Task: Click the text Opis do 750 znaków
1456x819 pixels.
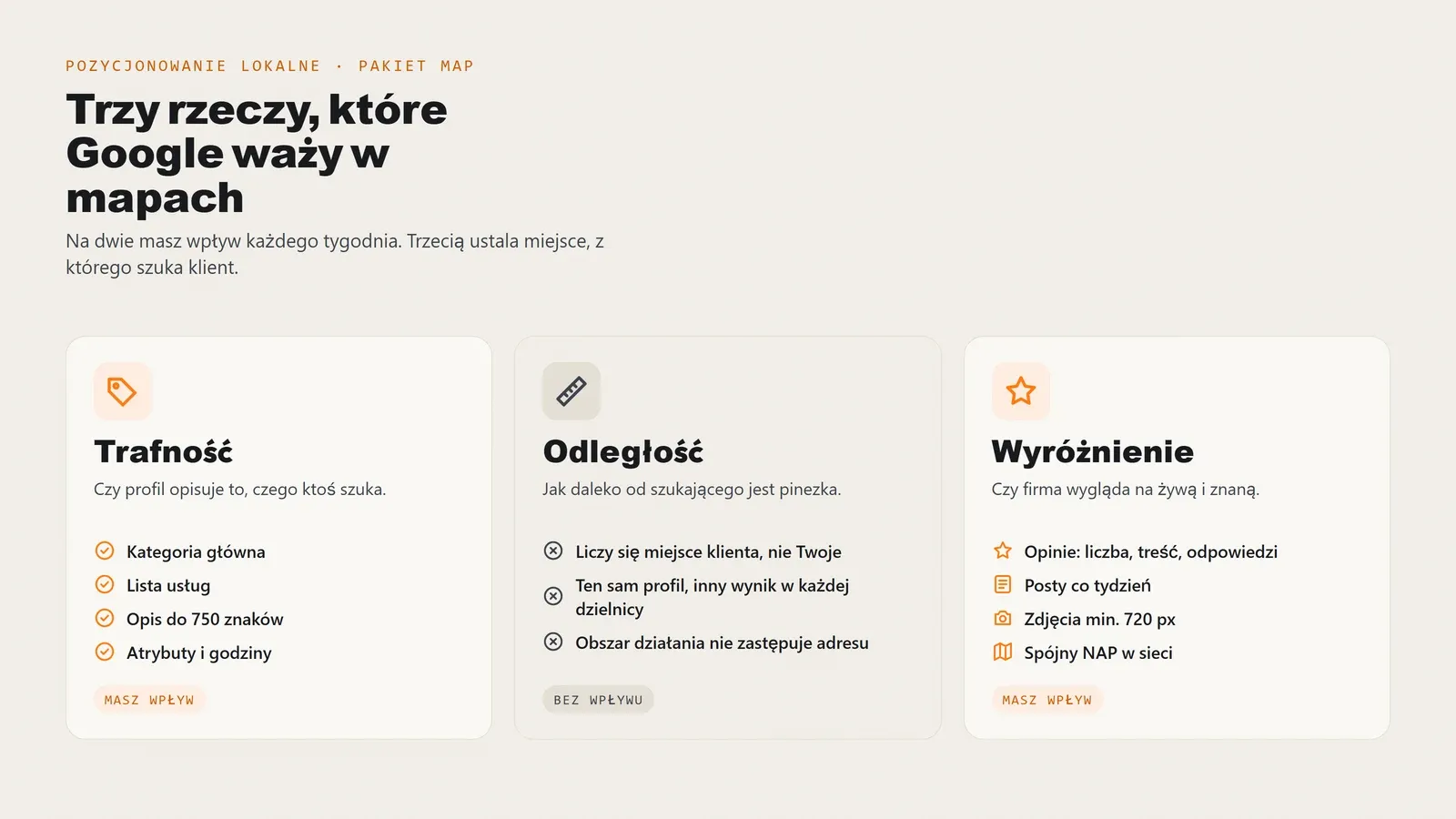Action: pos(205,619)
